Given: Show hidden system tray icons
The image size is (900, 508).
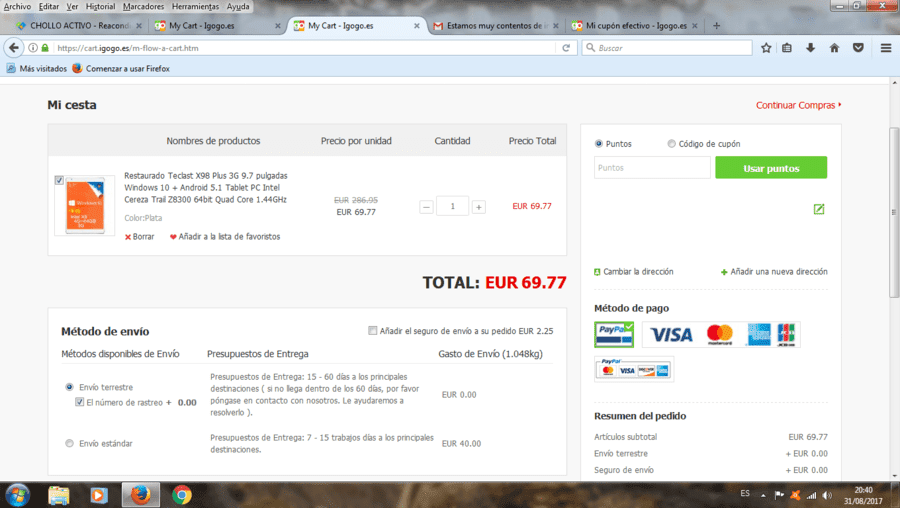Looking at the screenshot, I should [763, 495].
